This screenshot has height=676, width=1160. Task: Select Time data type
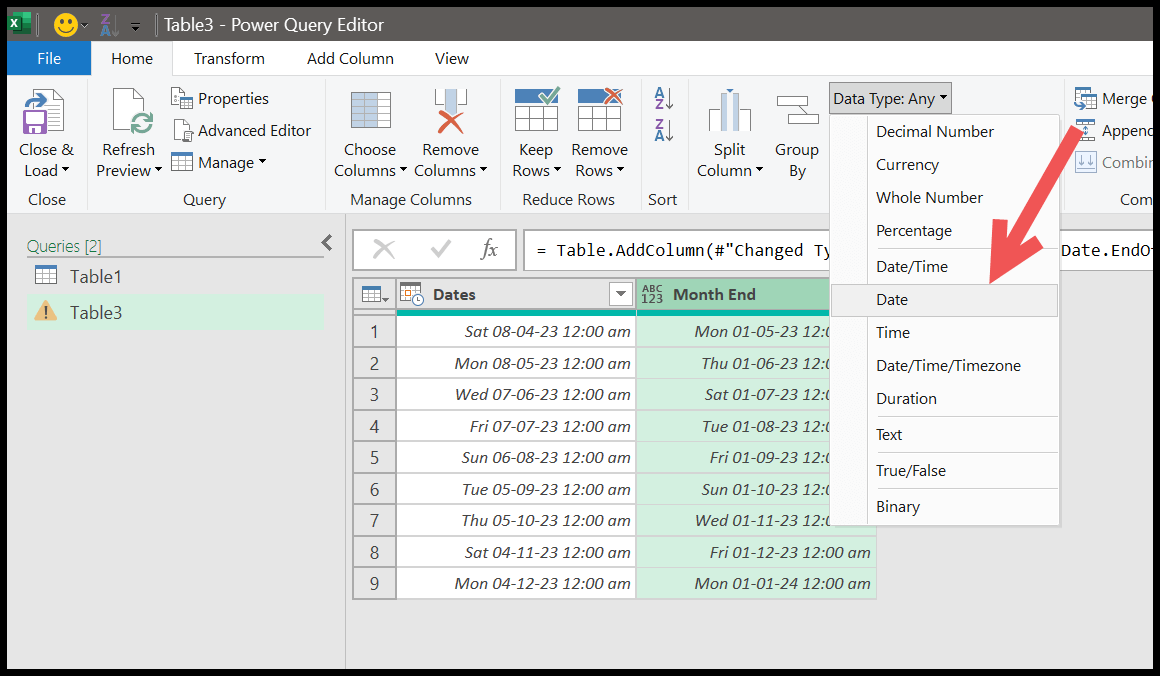click(x=944, y=333)
